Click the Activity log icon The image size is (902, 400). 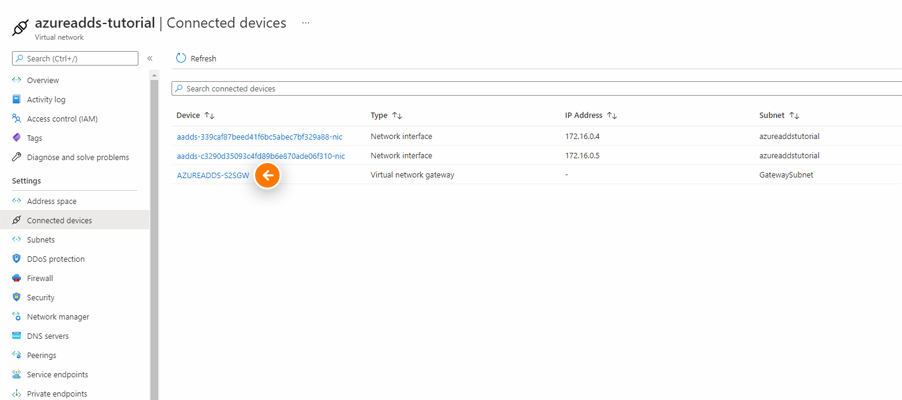click(x=17, y=100)
